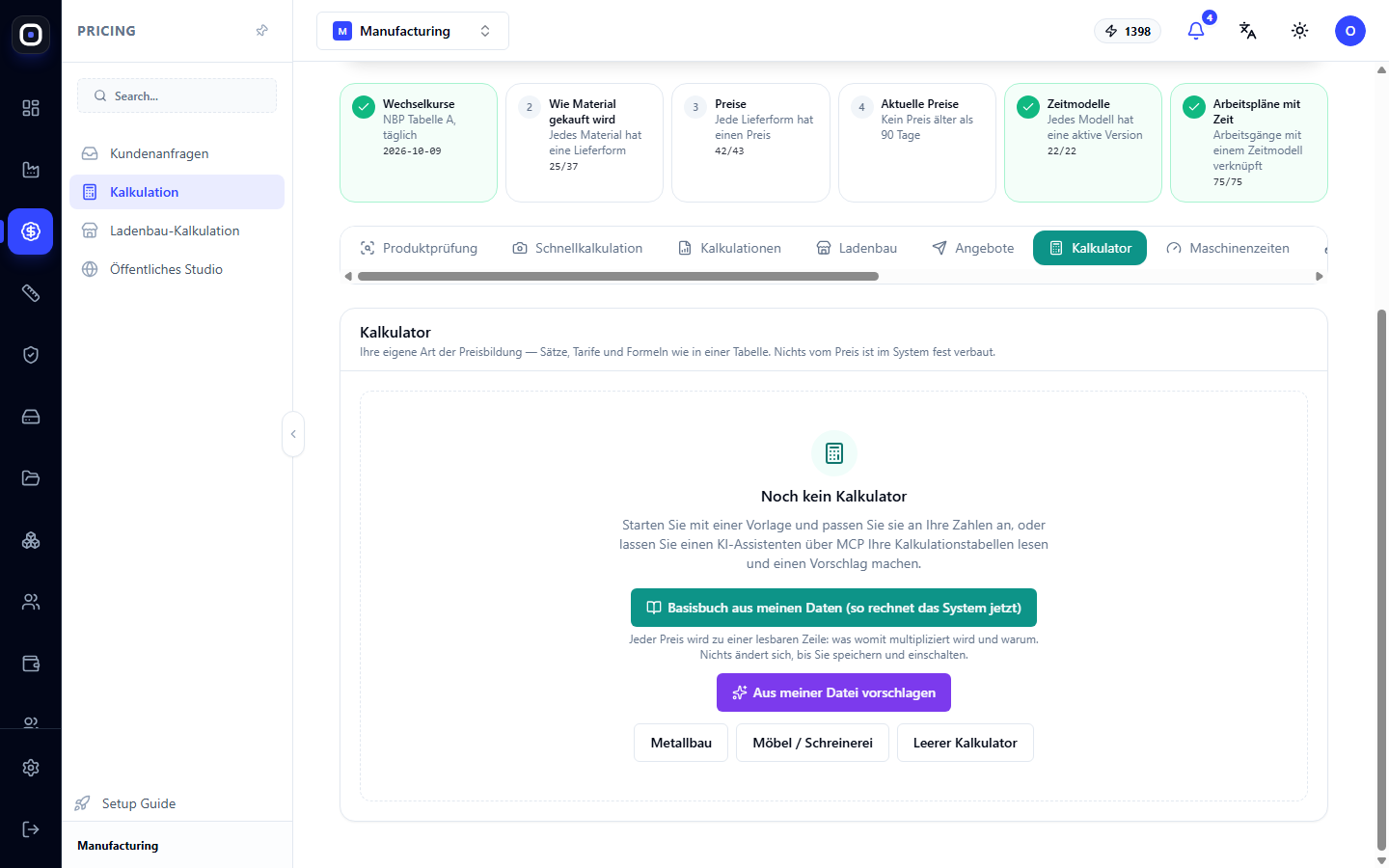Open the Ladenbau tab
Screen dimensions: 1389x868
(x=857, y=248)
